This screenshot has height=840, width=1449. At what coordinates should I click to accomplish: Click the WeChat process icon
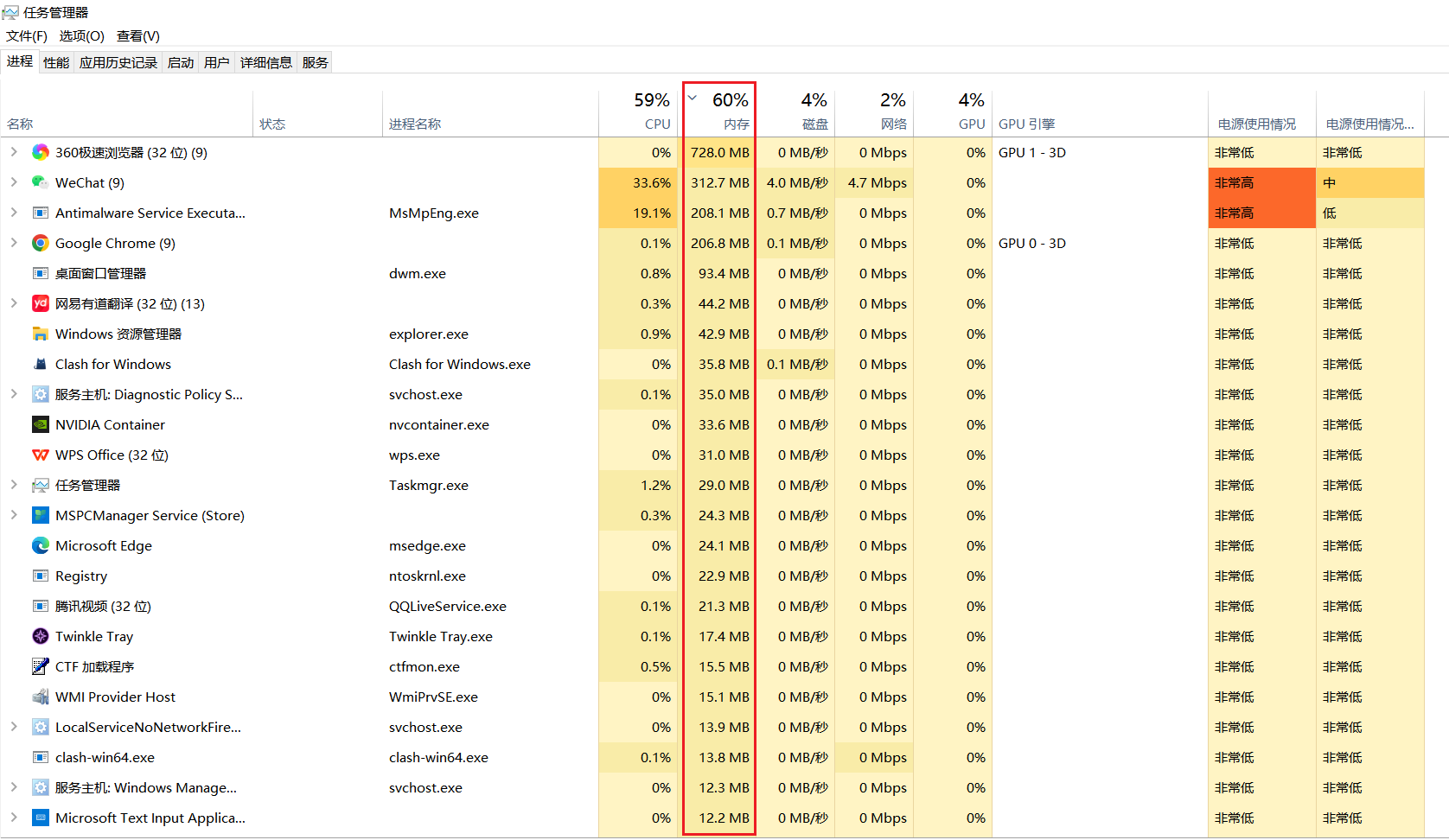[41, 183]
